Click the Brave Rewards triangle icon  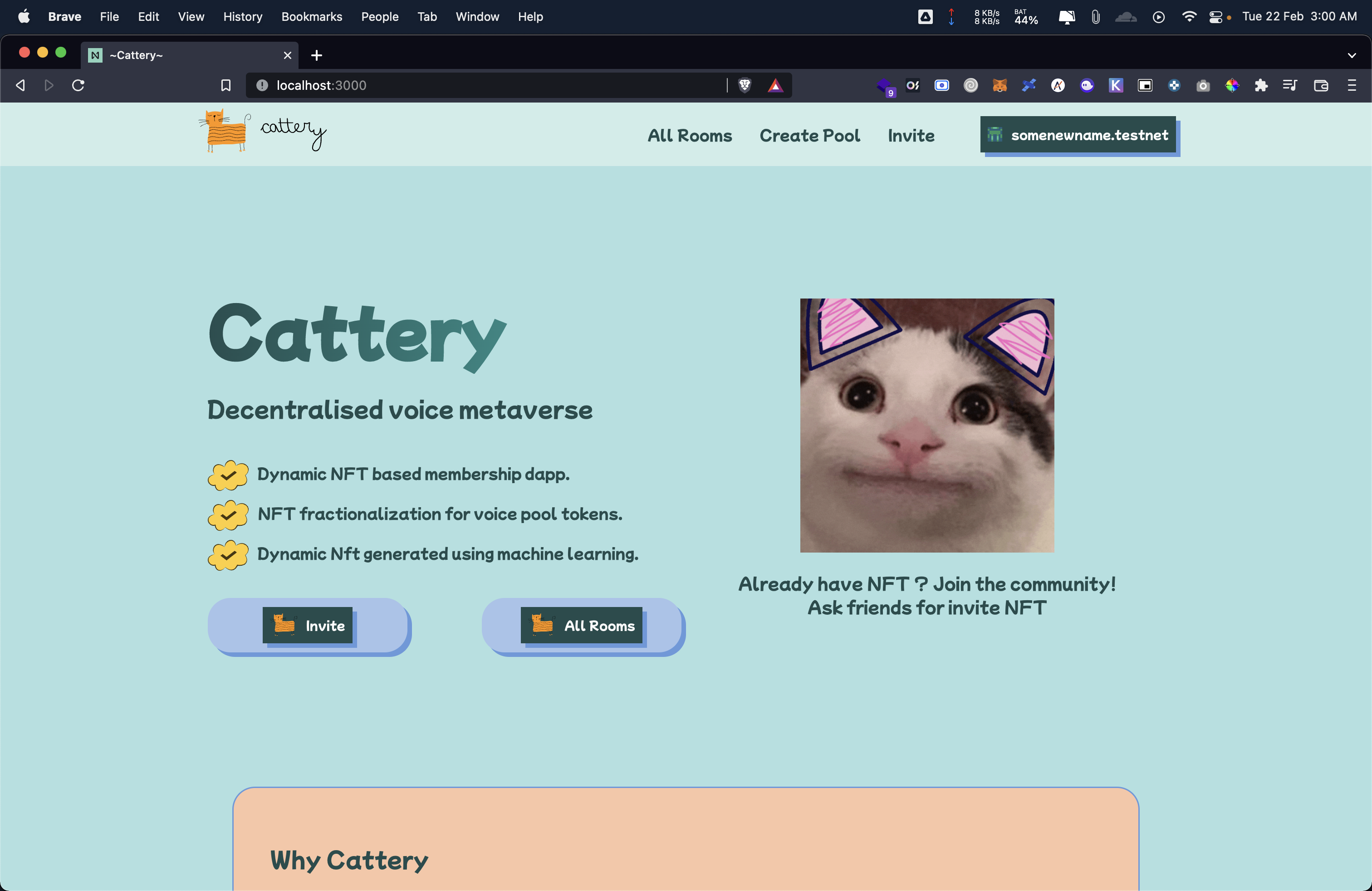(775, 85)
